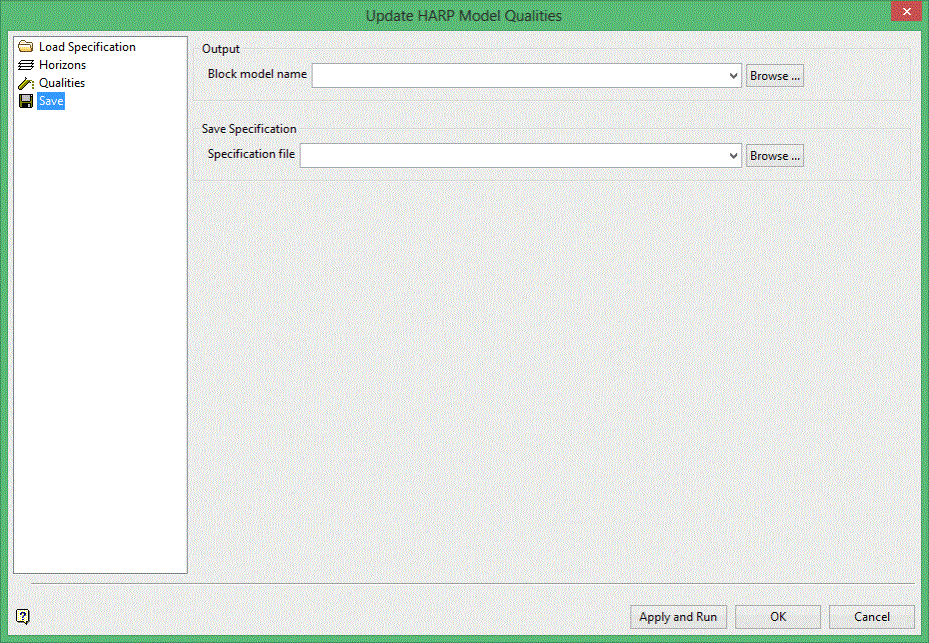Image resolution: width=929 pixels, height=643 pixels.
Task: Cancel the Update HARP Model dialog
Action: click(872, 617)
